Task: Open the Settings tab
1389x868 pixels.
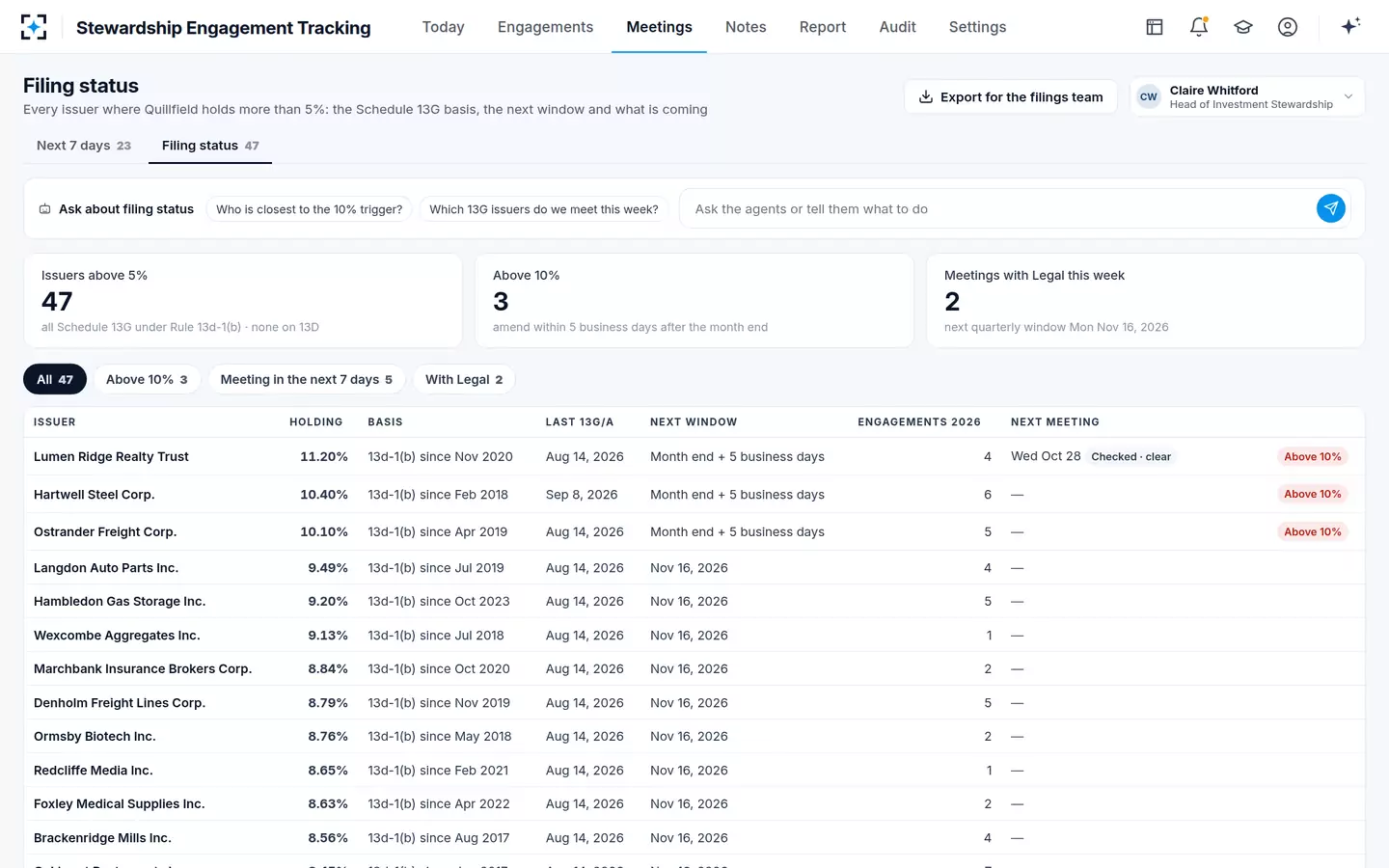Action: (x=977, y=27)
